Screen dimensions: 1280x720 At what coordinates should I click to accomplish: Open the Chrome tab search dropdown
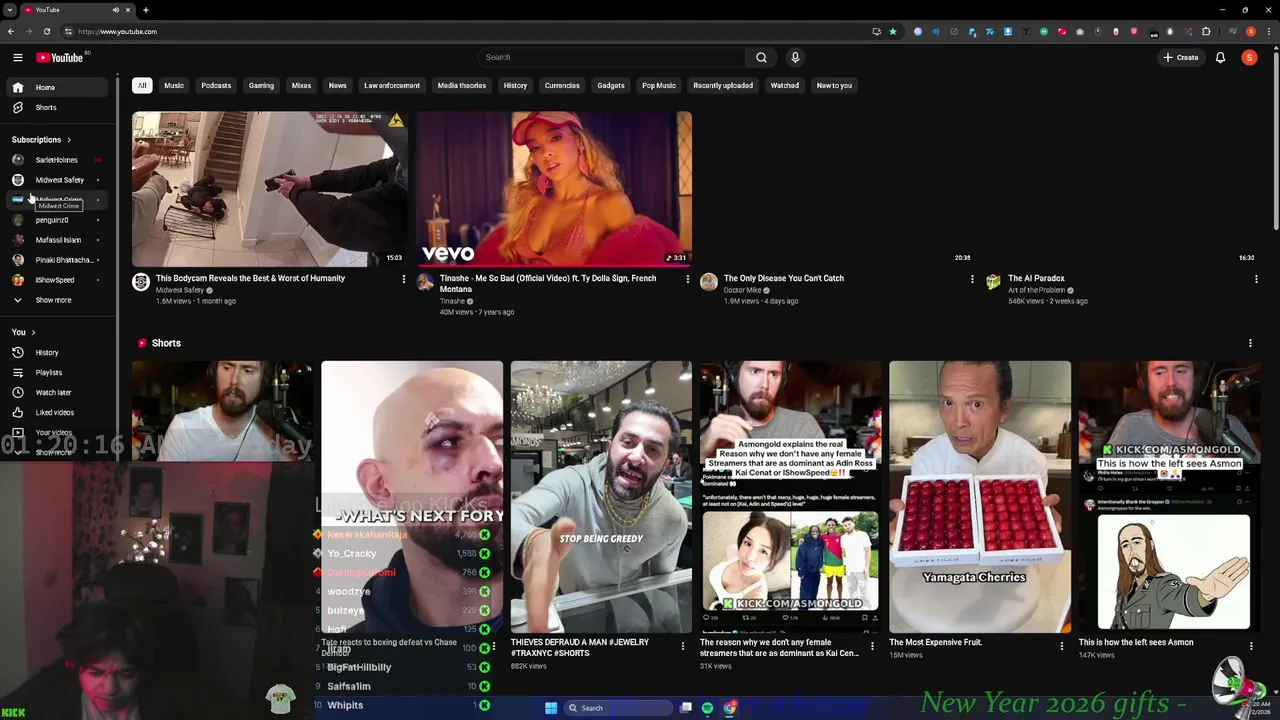pos(10,10)
